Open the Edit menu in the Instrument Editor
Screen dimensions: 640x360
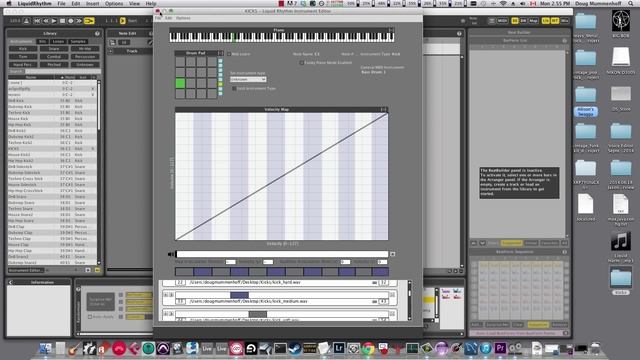pyautogui.click(x=168, y=18)
